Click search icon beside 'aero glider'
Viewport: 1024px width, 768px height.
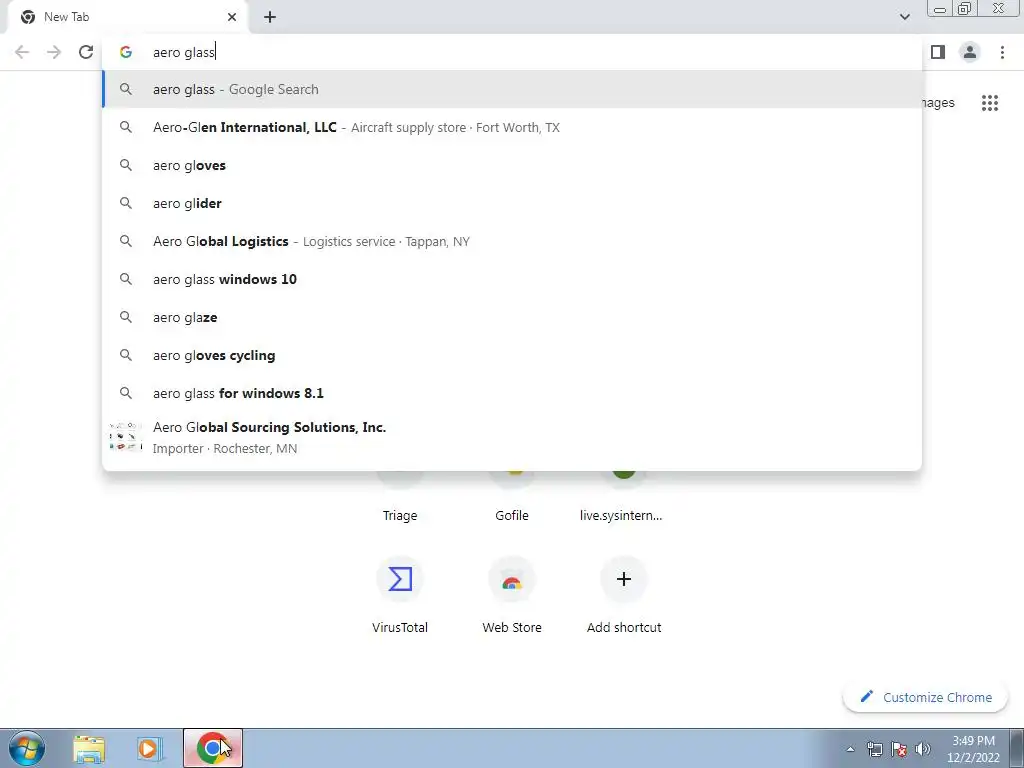(x=126, y=203)
